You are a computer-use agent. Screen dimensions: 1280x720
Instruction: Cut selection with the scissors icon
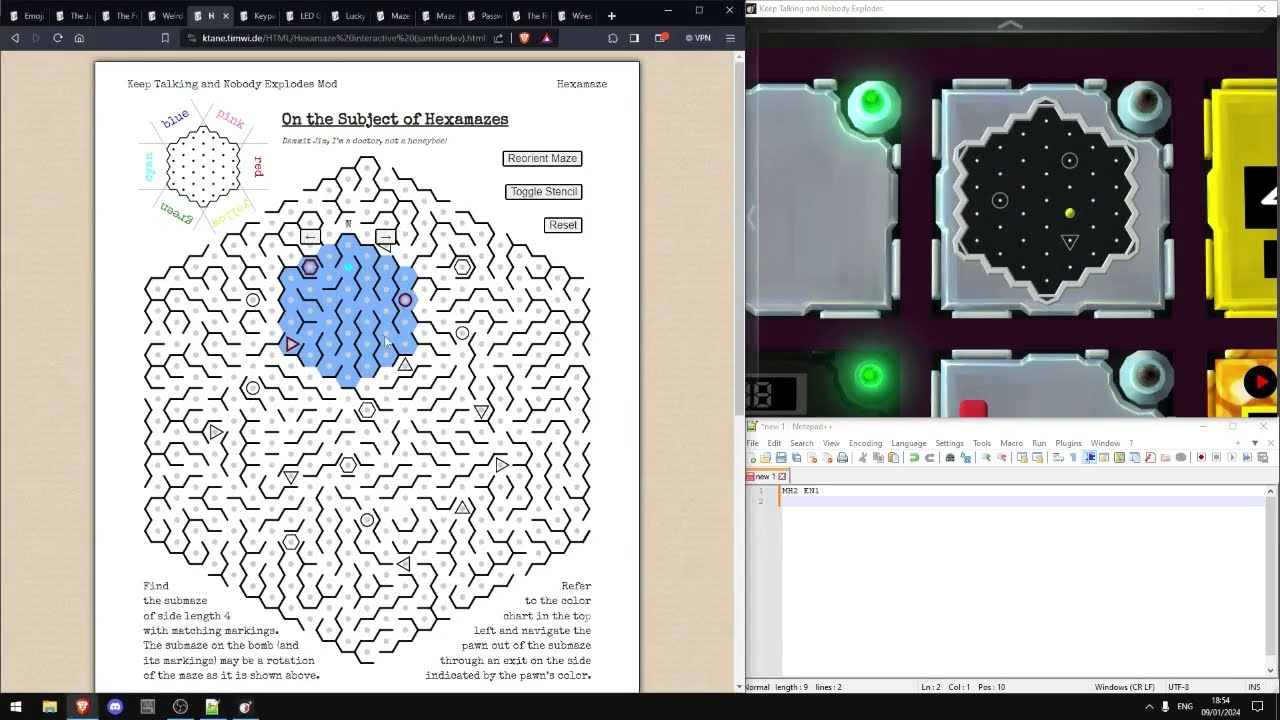coord(863,458)
